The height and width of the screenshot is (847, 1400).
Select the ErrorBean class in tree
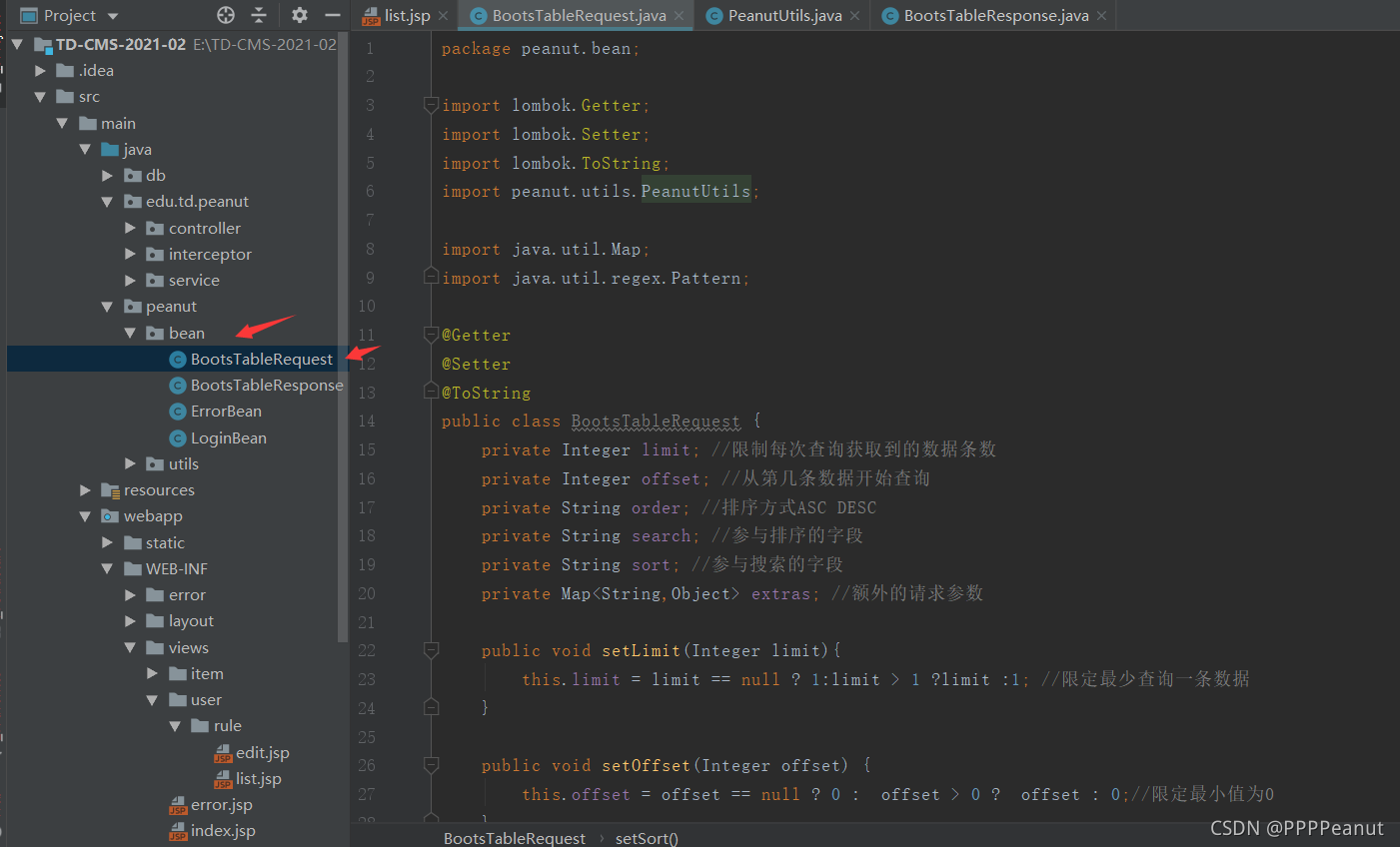(x=226, y=412)
